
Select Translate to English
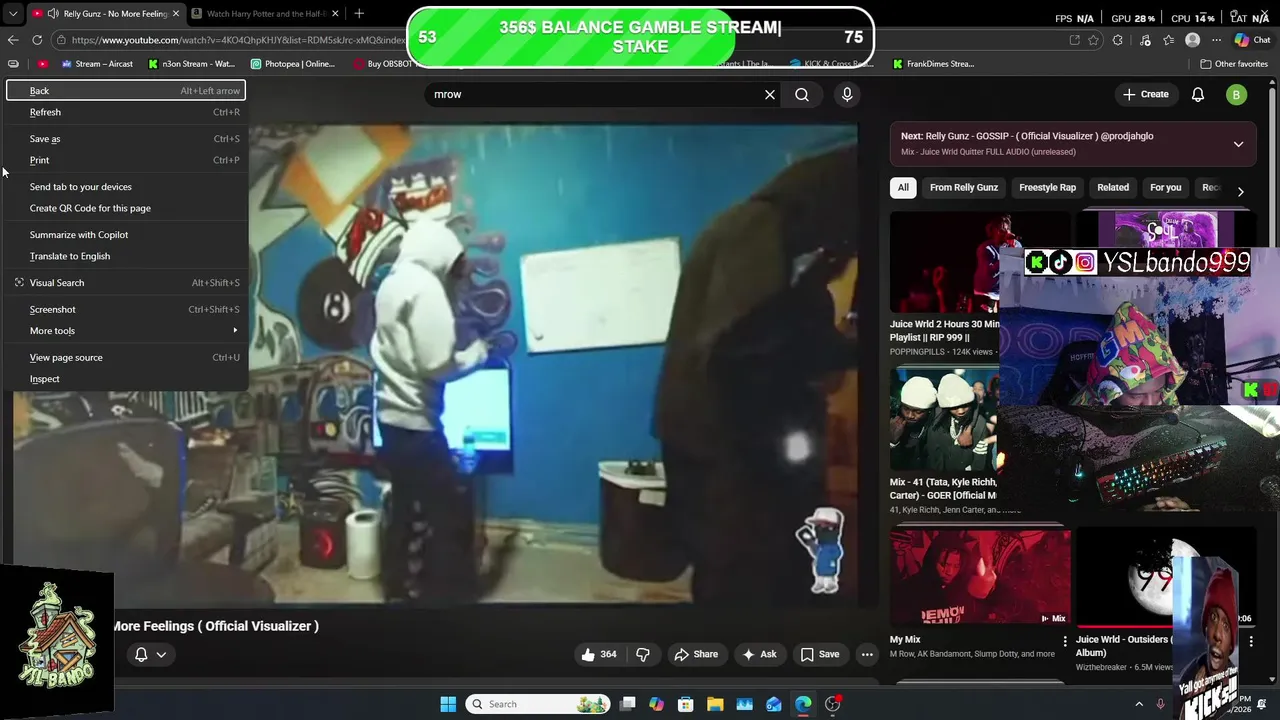(125, 256)
